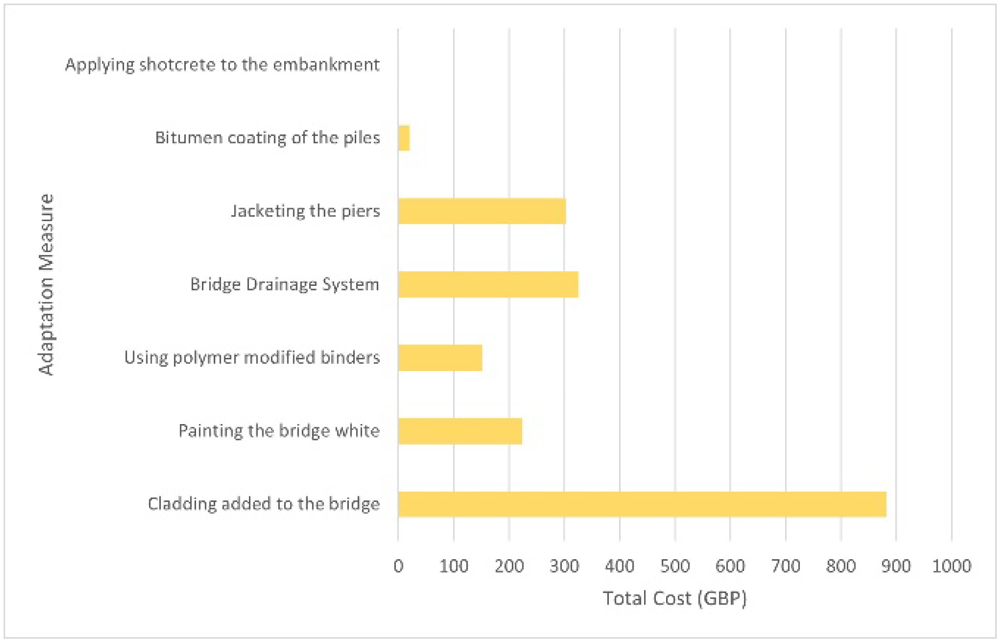1000x642 pixels.
Task: Click the 'Painting the bridge white' label
Action: pyautogui.click(x=279, y=431)
